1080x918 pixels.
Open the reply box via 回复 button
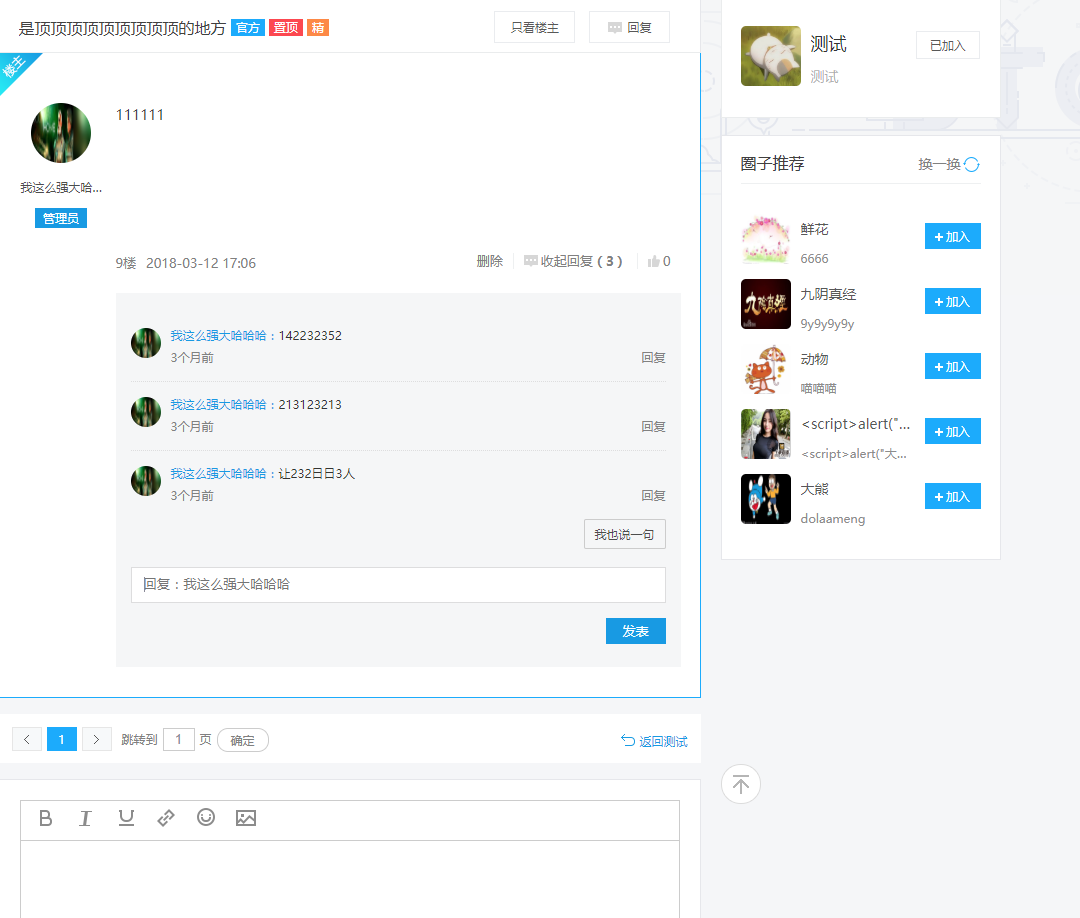629,27
